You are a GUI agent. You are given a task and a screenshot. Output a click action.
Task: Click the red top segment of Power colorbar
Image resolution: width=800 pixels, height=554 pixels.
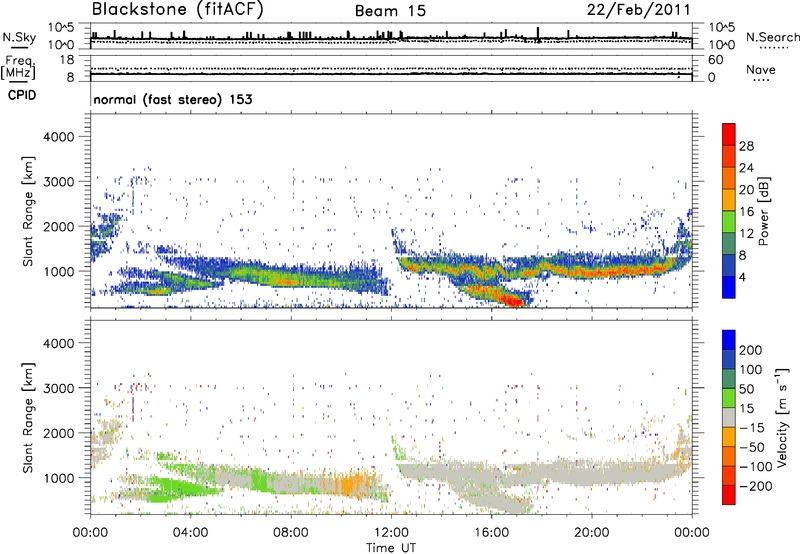pos(729,135)
